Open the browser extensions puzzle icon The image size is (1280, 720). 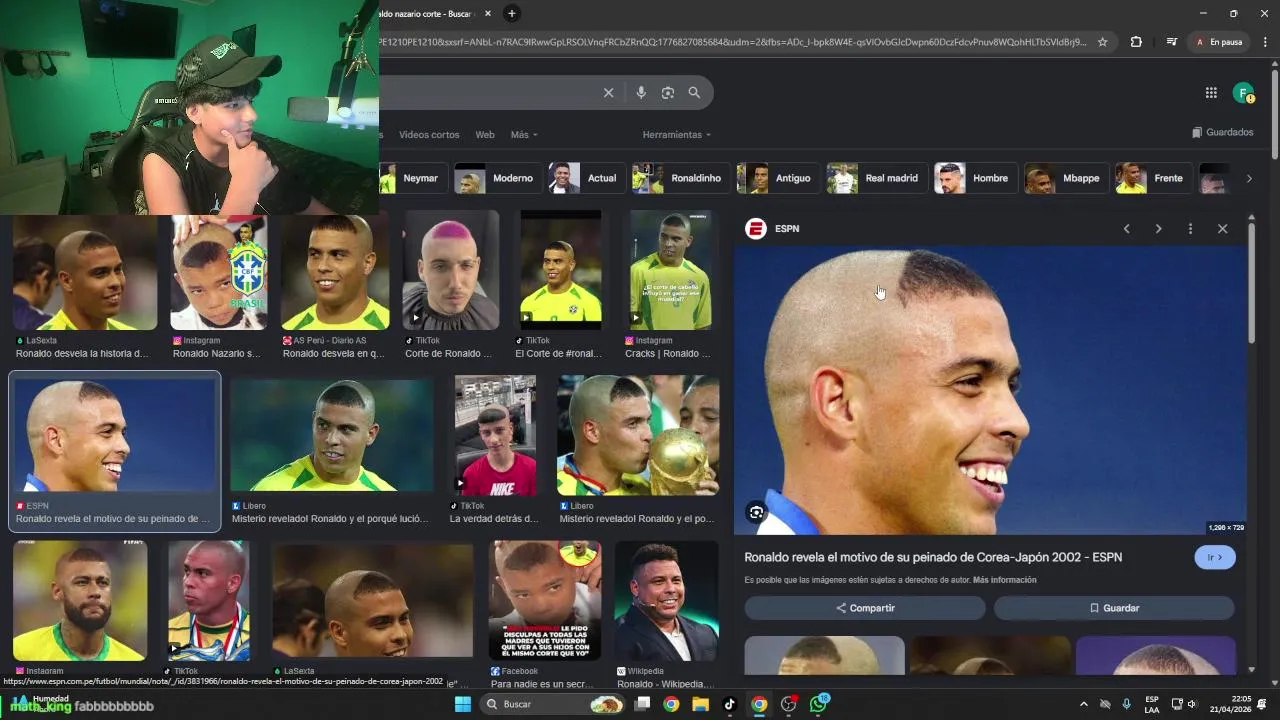(1136, 42)
